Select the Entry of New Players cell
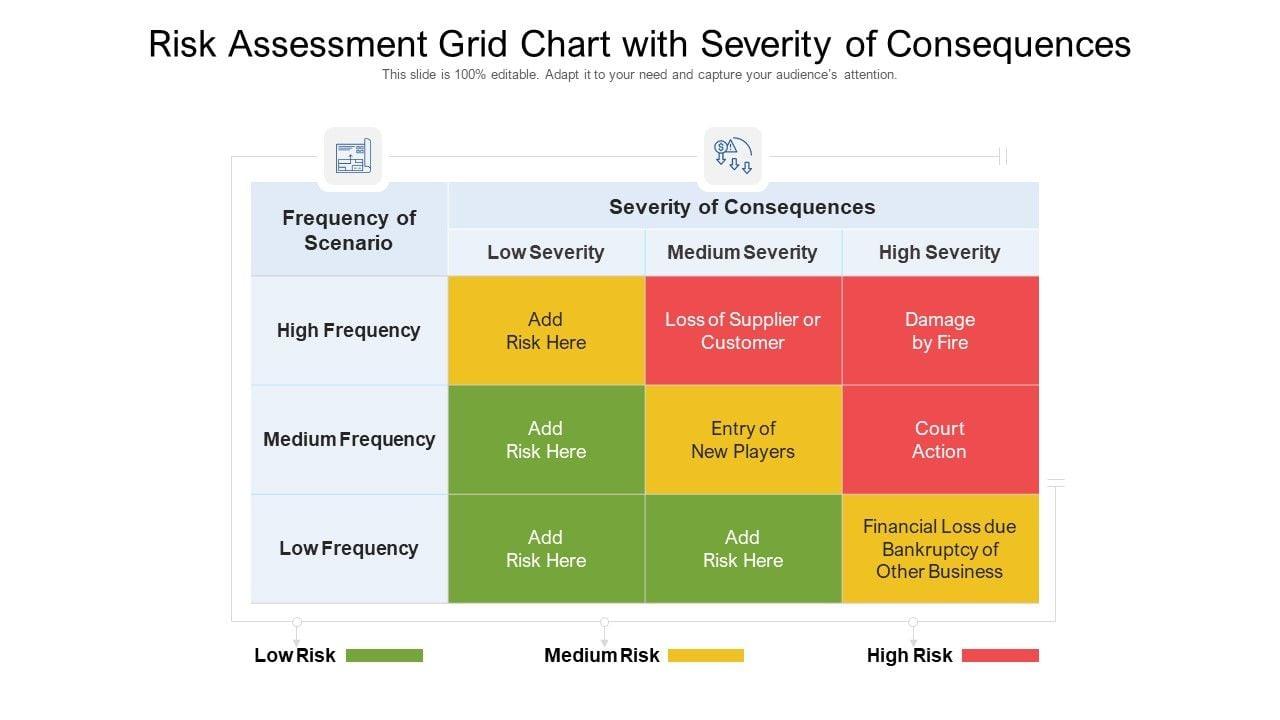Screen dimensions: 1280x720 743,440
